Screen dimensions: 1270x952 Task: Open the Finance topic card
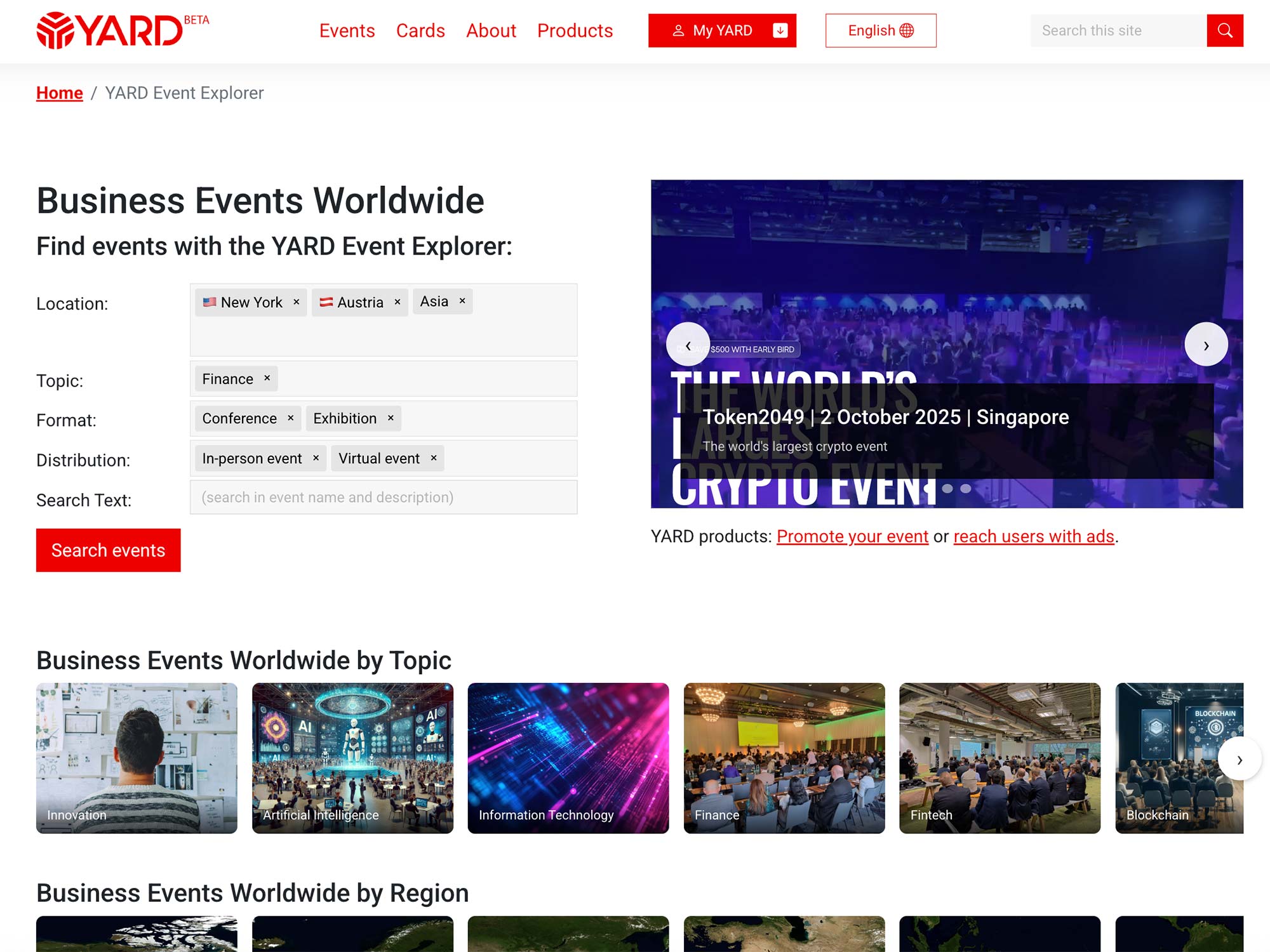[784, 758]
